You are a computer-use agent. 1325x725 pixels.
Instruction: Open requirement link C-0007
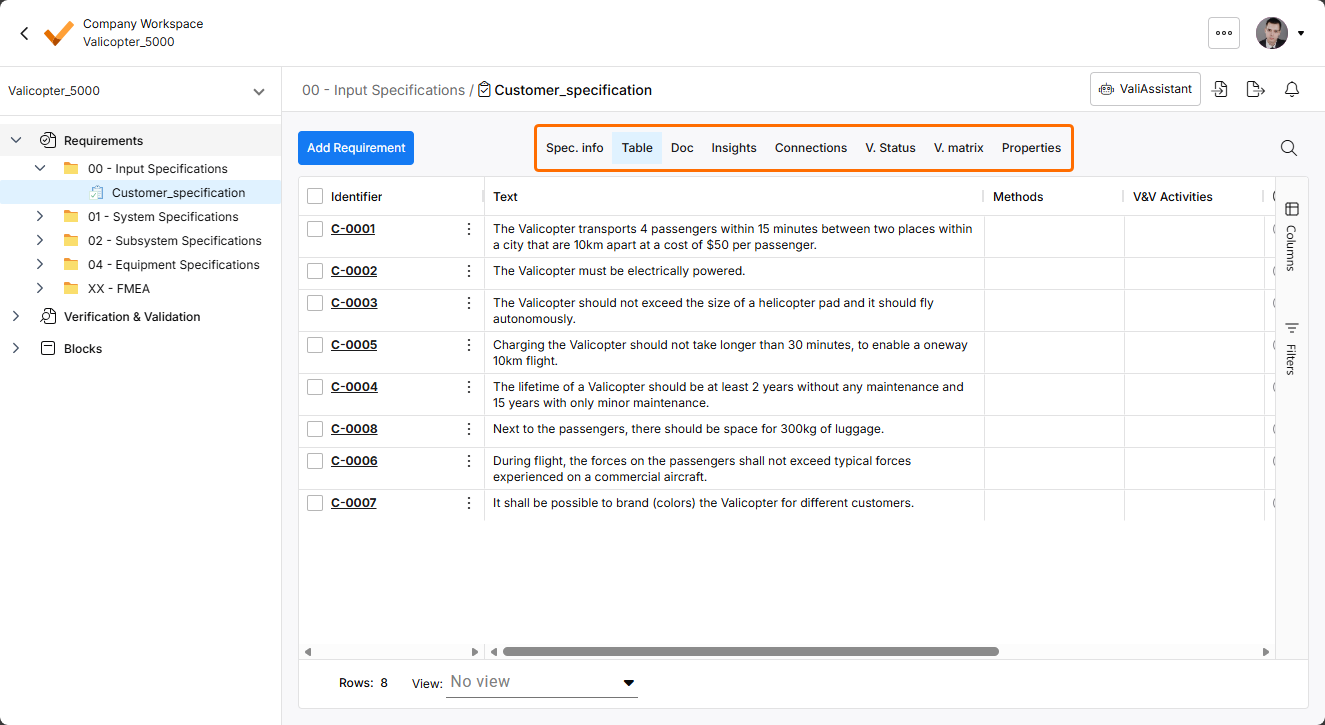[354, 503]
